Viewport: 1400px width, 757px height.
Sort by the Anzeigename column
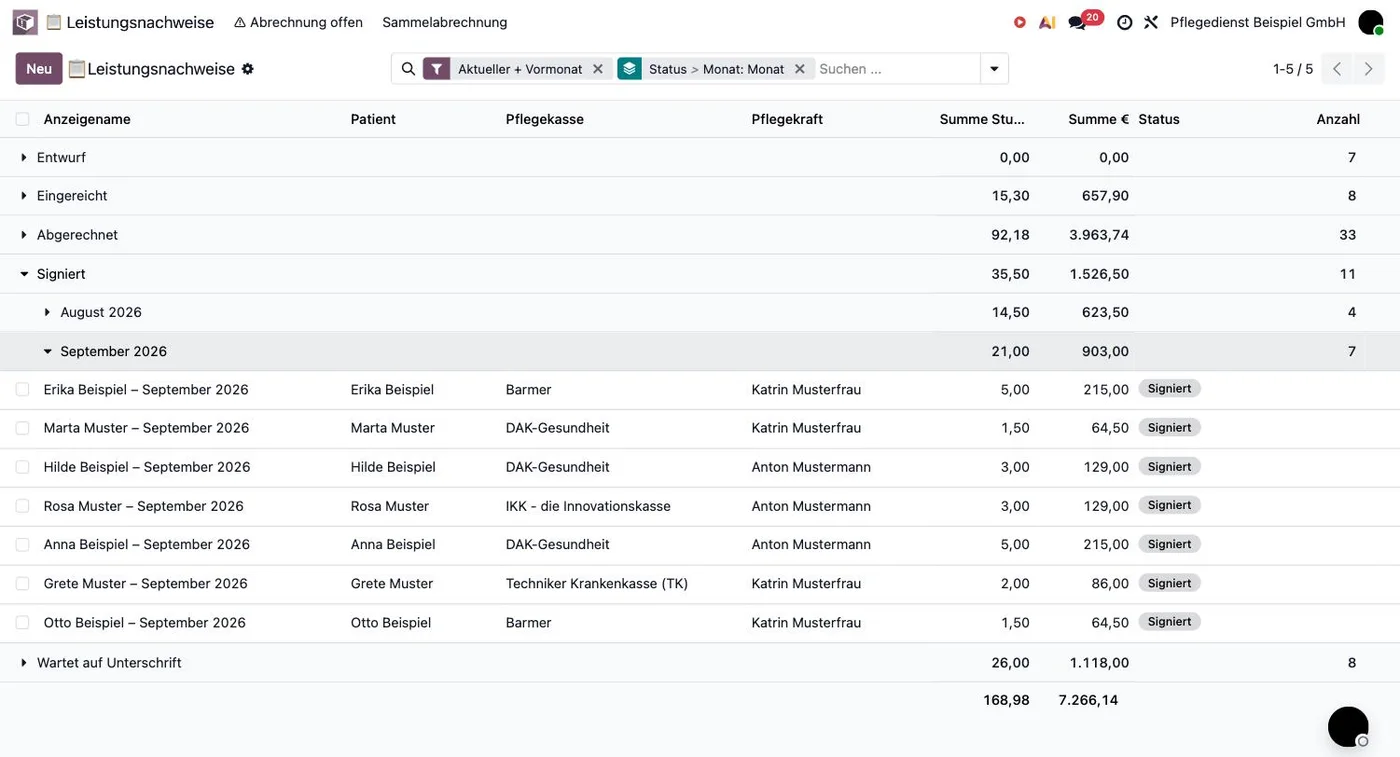pos(87,119)
